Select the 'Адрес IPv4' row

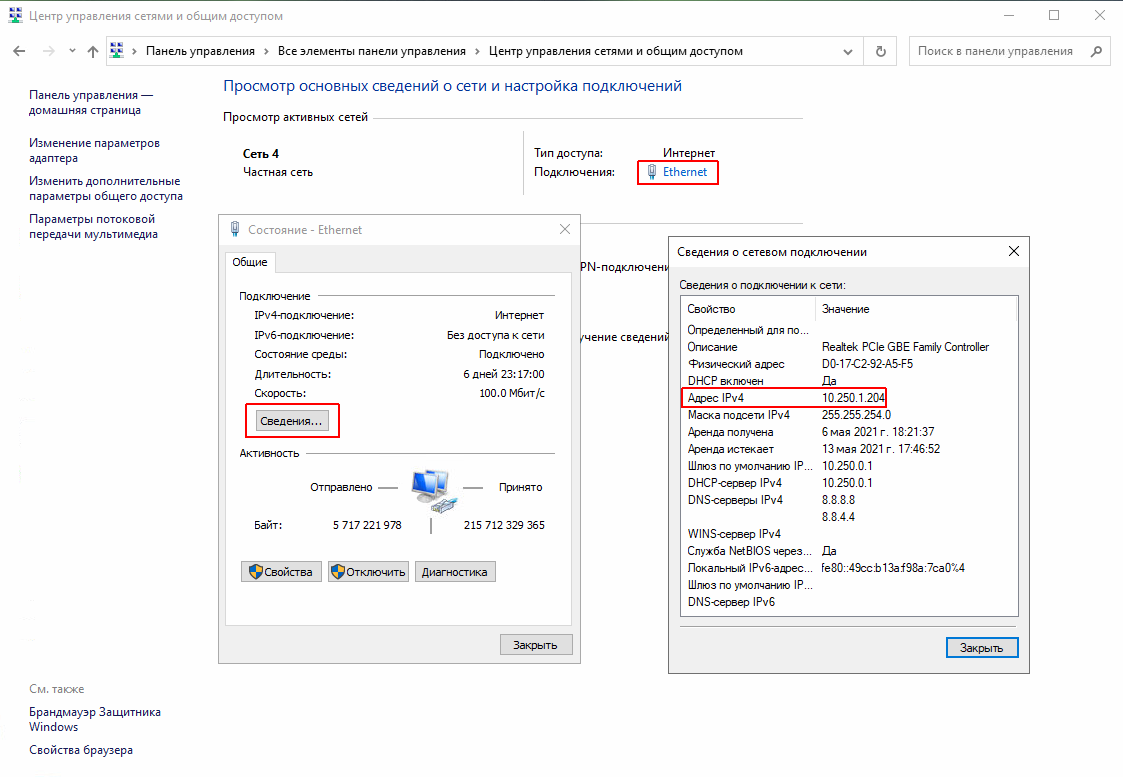click(849, 397)
